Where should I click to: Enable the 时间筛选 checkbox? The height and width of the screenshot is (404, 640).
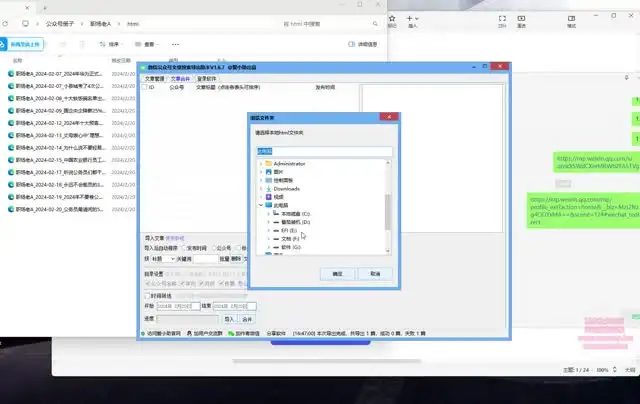pyautogui.click(x=148, y=296)
